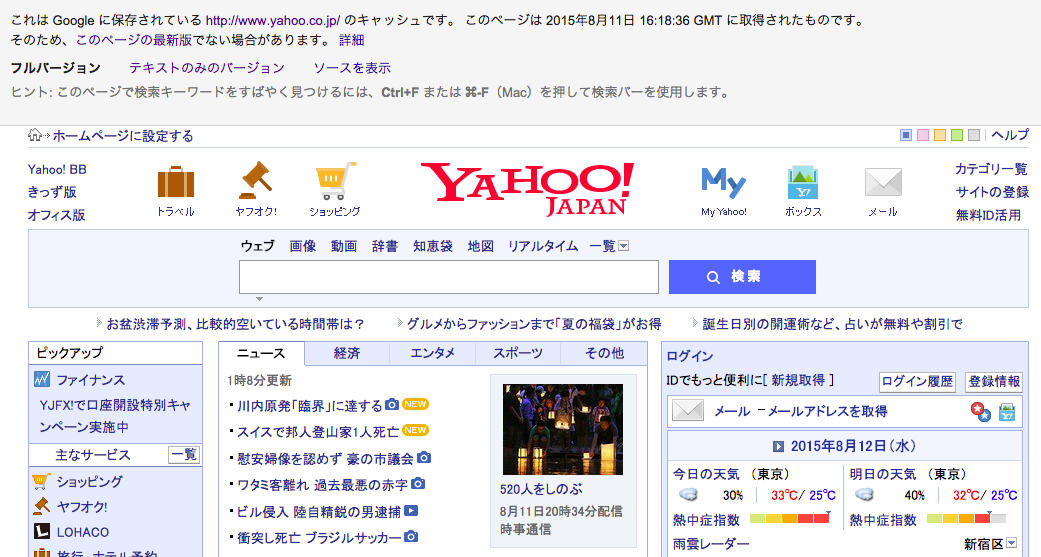Click the 雨雲レーダー link
Screen dimensions: 1041x557
711,544
